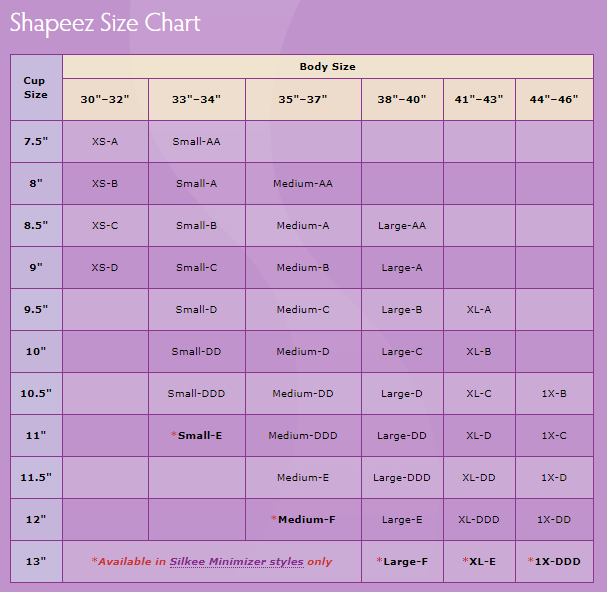Click the 13" cup size row label

(35, 562)
